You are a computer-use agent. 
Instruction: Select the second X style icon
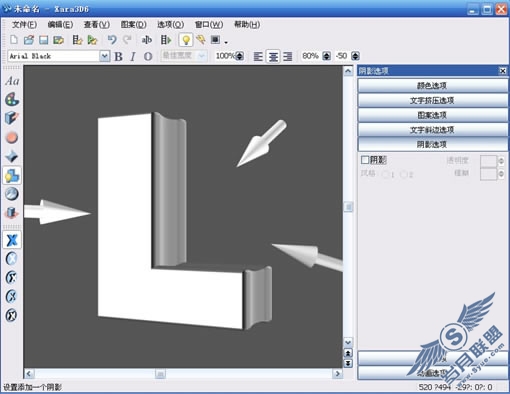(x=12, y=258)
